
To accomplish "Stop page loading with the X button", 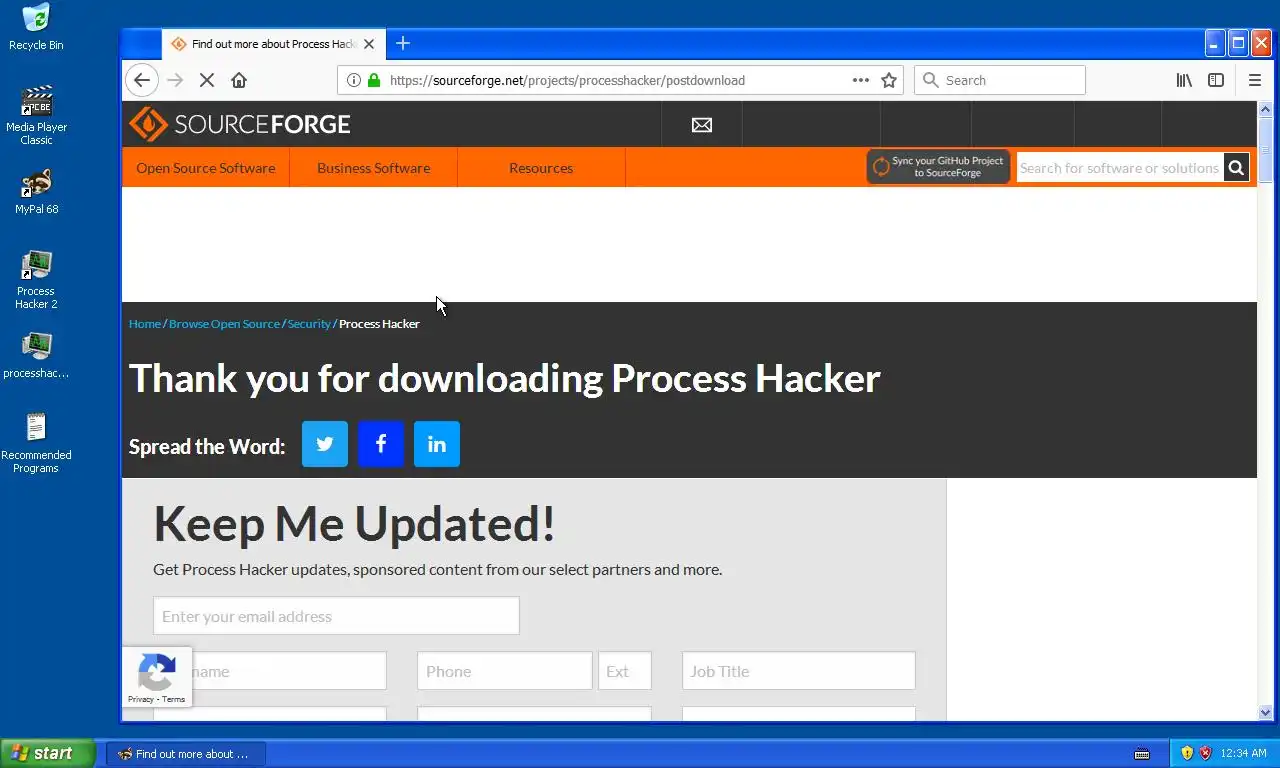I will click(x=207, y=80).
